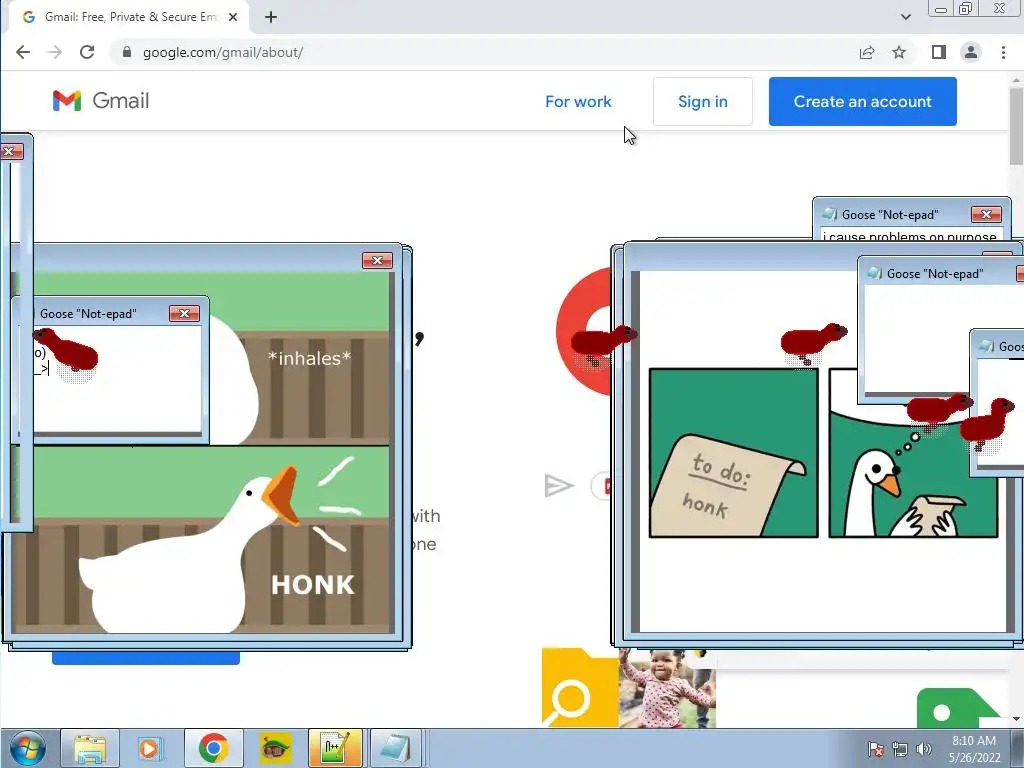Screen dimensions: 1024x768
Task: Click the 'i cause problems on purpose' text
Action: pyautogui.click(x=910, y=236)
